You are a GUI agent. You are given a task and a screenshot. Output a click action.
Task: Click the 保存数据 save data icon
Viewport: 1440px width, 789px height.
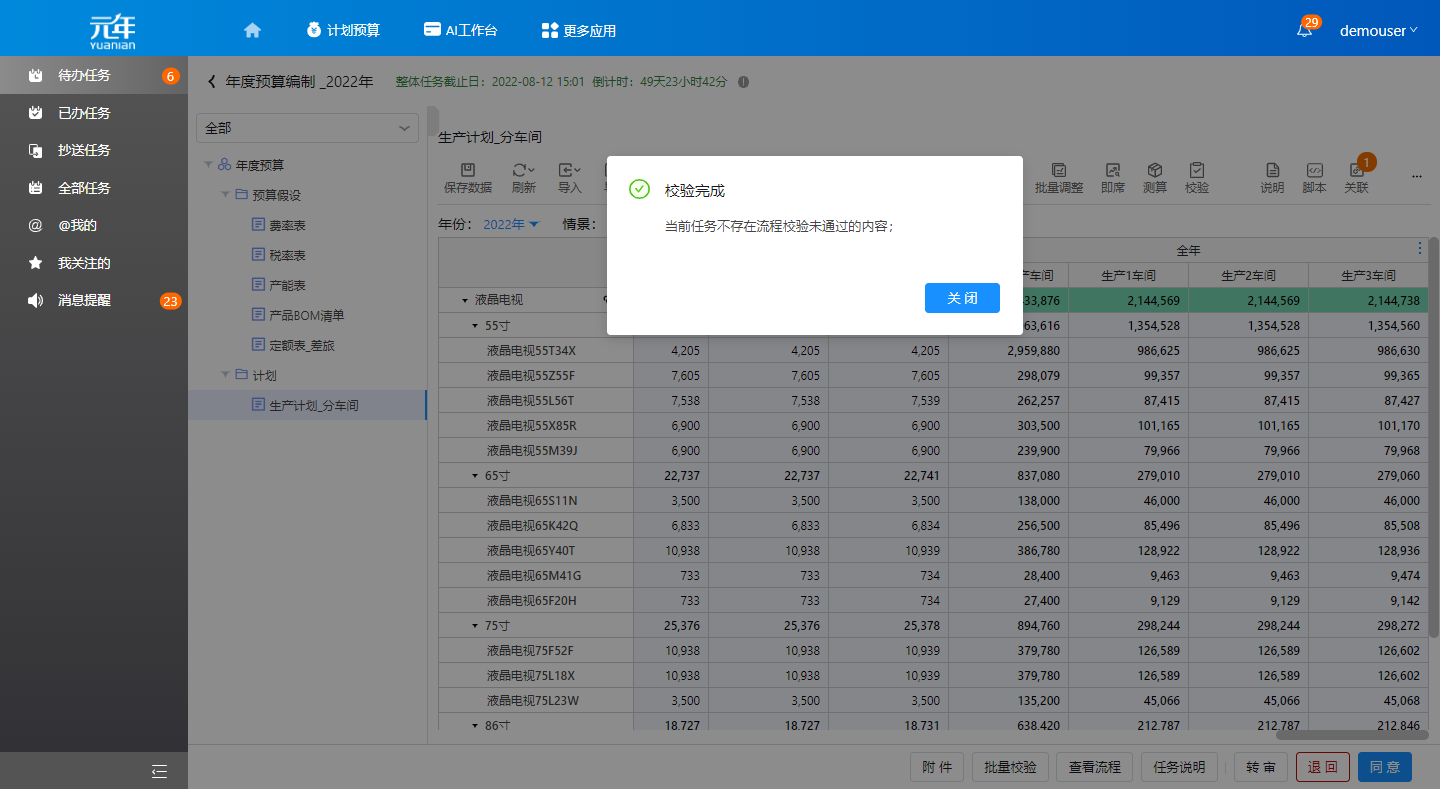click(467, 171)
